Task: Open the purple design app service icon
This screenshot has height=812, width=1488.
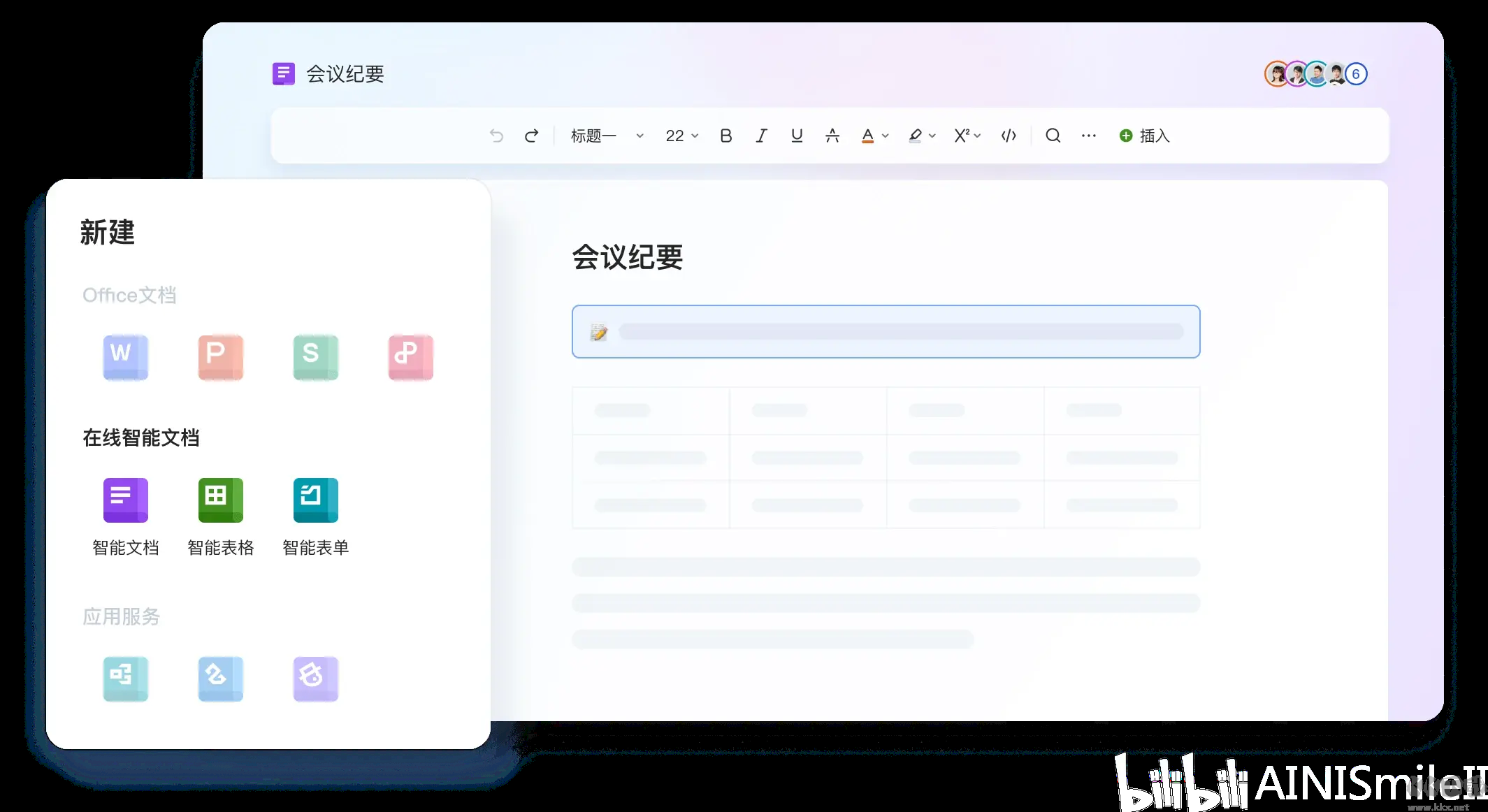Action: tap(316, 679)
